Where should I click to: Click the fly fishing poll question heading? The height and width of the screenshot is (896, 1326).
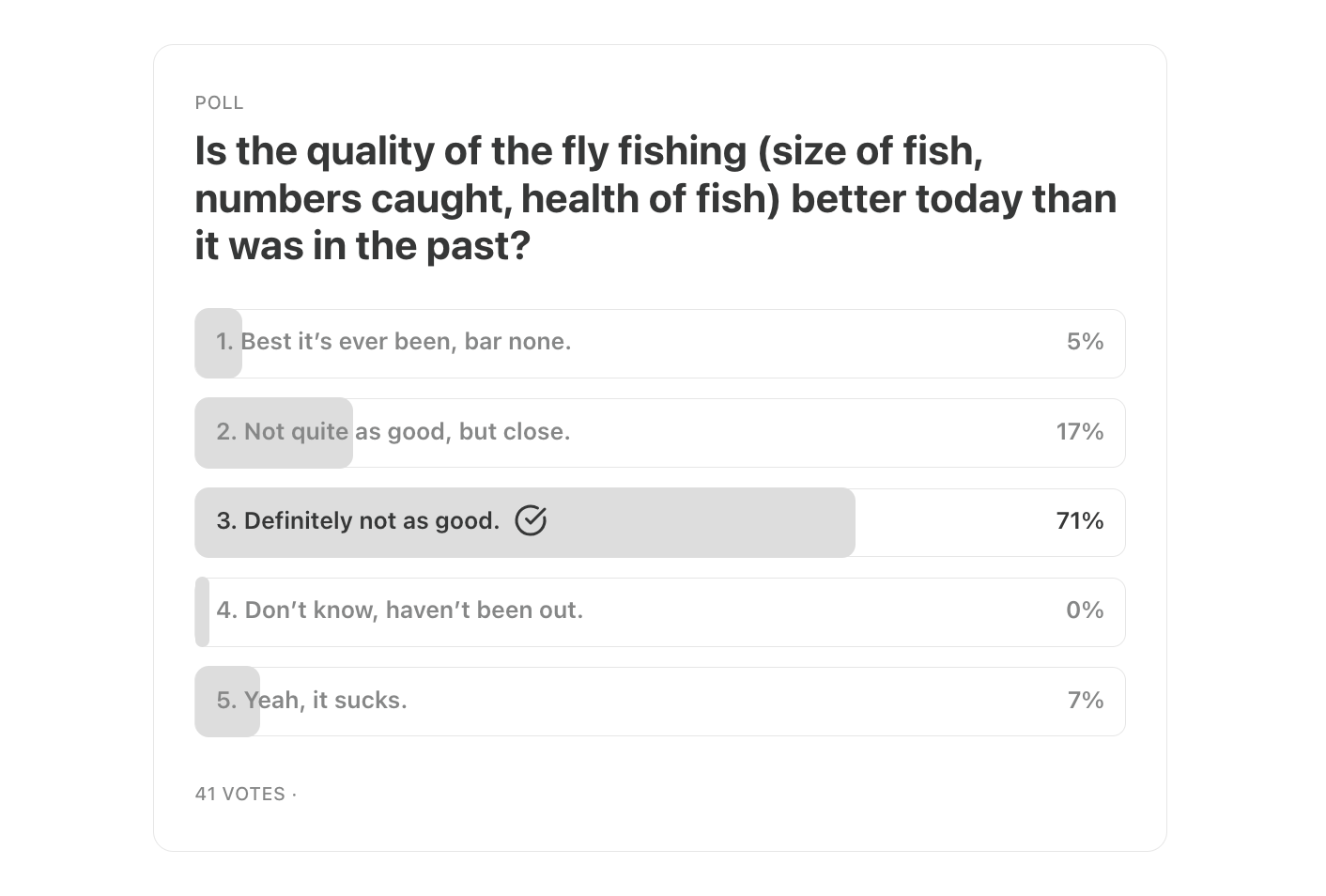655,198
